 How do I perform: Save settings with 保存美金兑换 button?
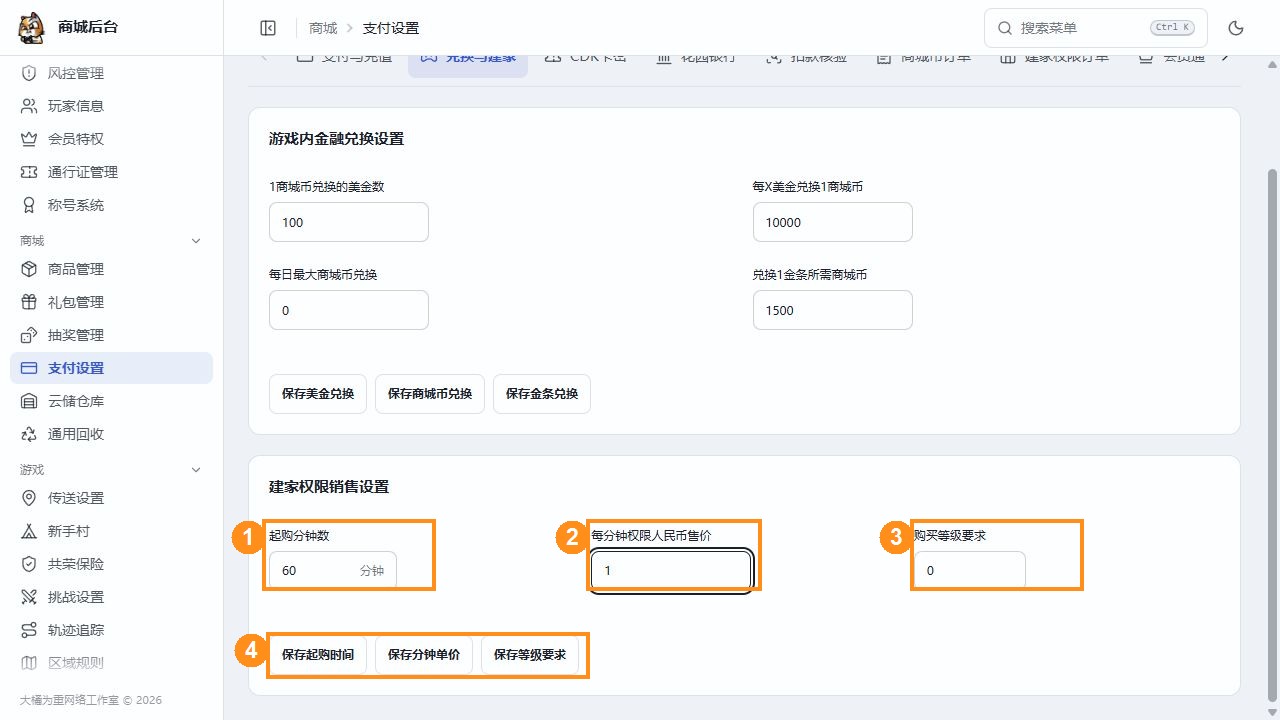pyautogui.click(x=318, y=394)
